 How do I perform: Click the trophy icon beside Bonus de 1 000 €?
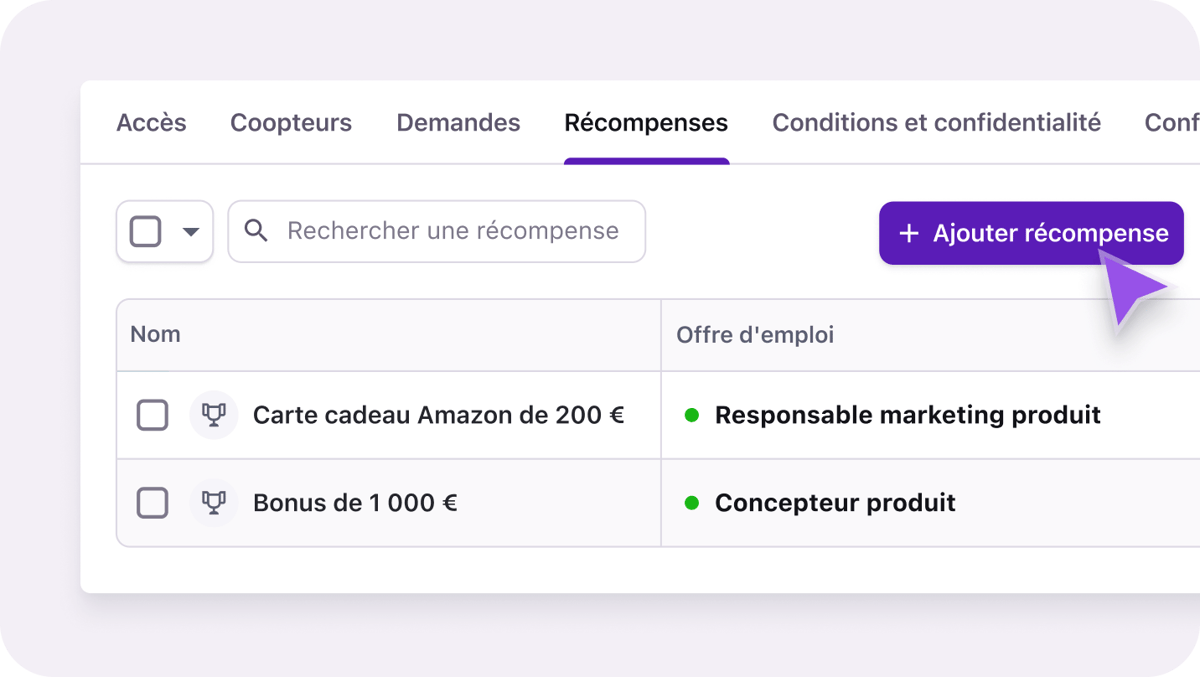tap(213, 503)
